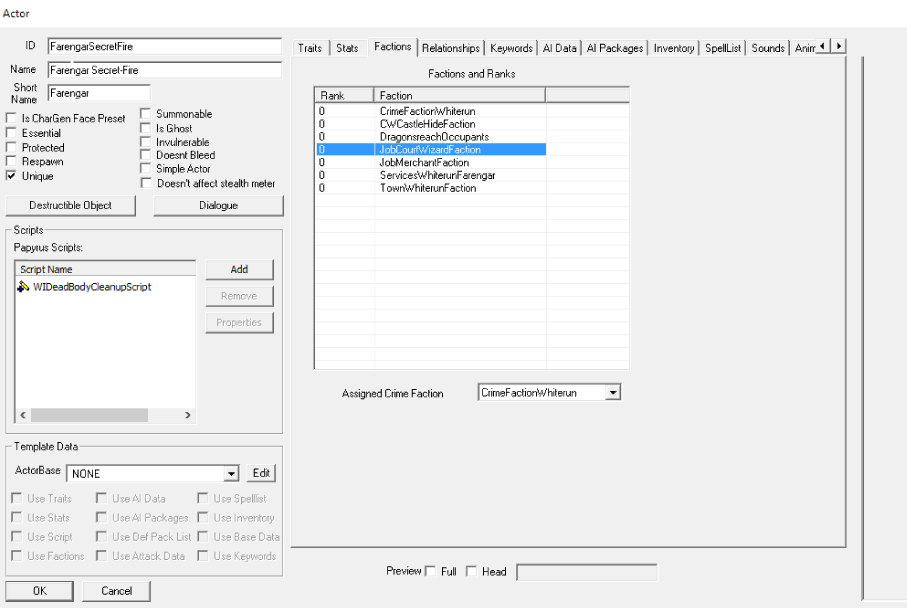Uncheck the Unique checkbox

coord(11,175)
